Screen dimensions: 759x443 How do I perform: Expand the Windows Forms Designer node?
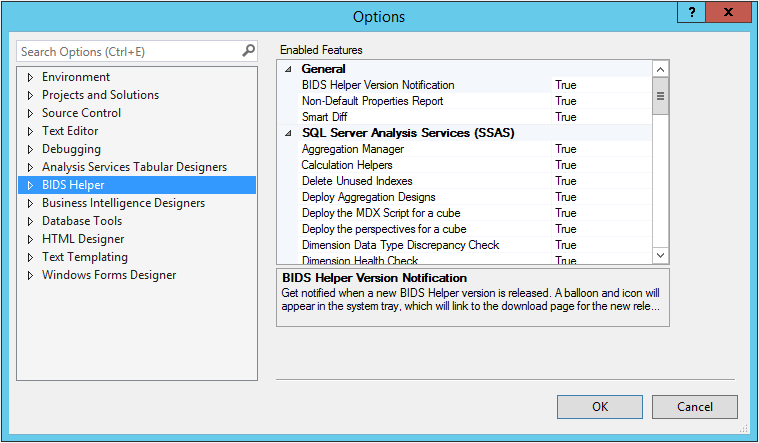coord(30,275)
